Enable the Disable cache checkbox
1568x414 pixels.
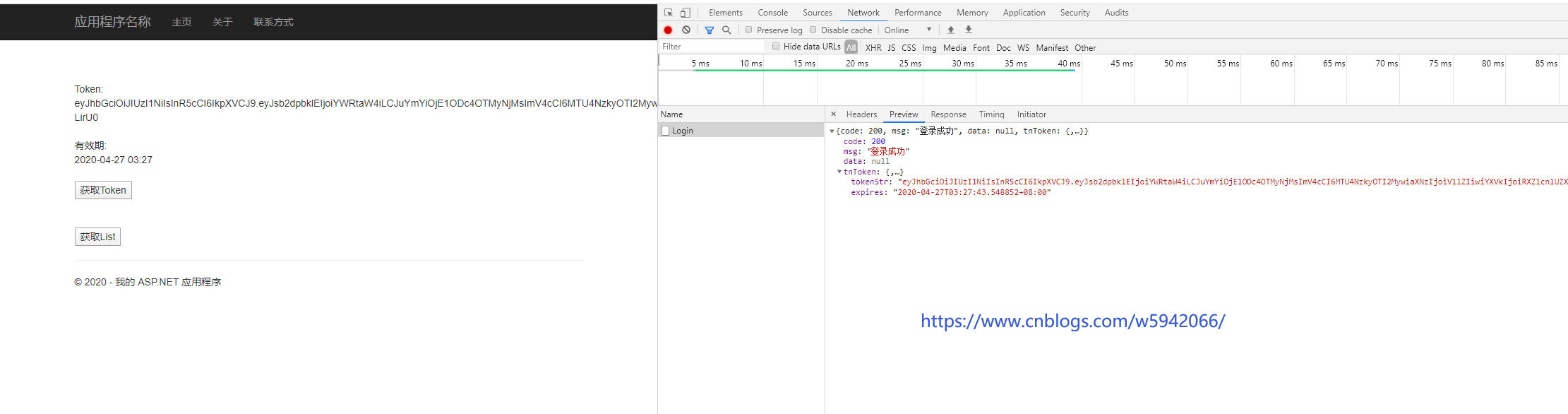[813, 30]
